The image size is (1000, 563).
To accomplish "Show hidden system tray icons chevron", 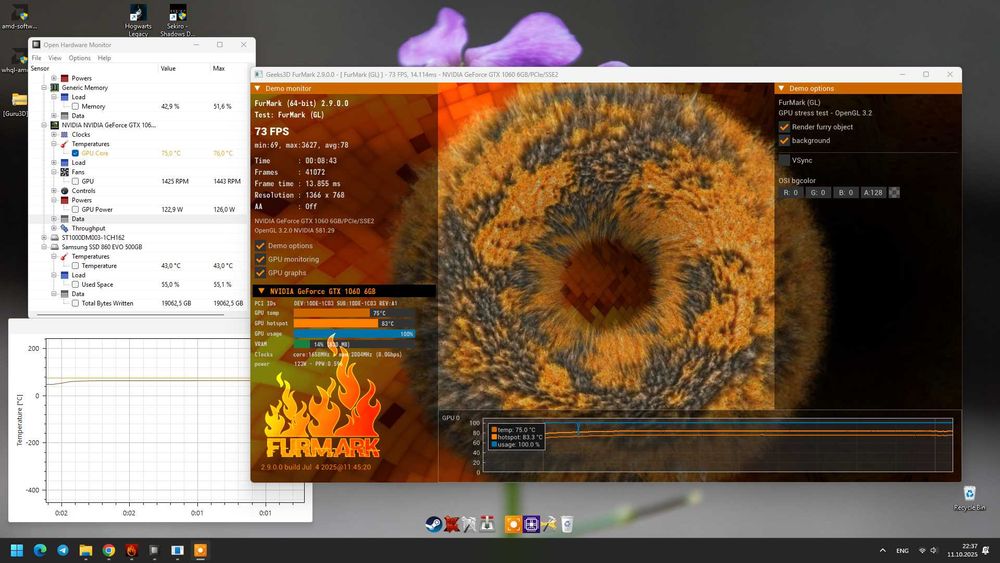I will point(883,550).
